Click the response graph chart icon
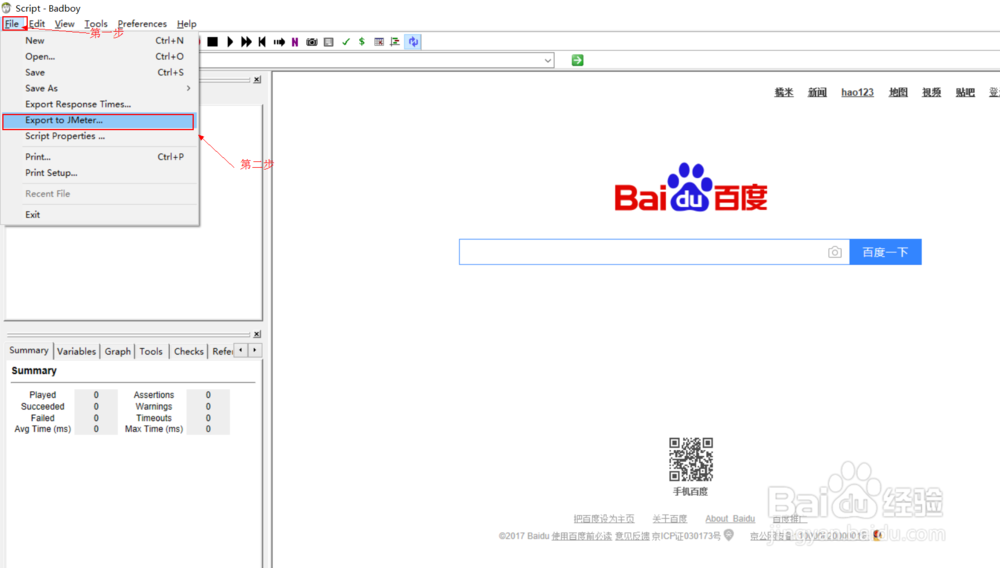The width and height of the screenshot is (1000, 568). pyautogui.click(x=395, y=42)
